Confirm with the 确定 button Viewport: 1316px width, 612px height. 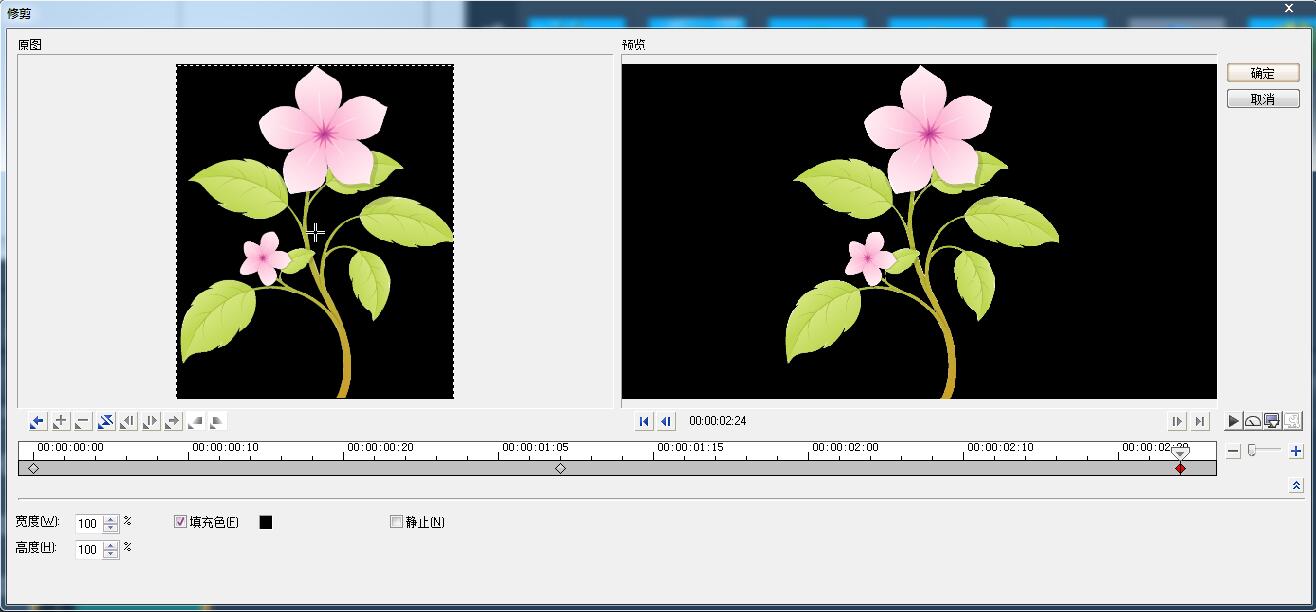1263,73
